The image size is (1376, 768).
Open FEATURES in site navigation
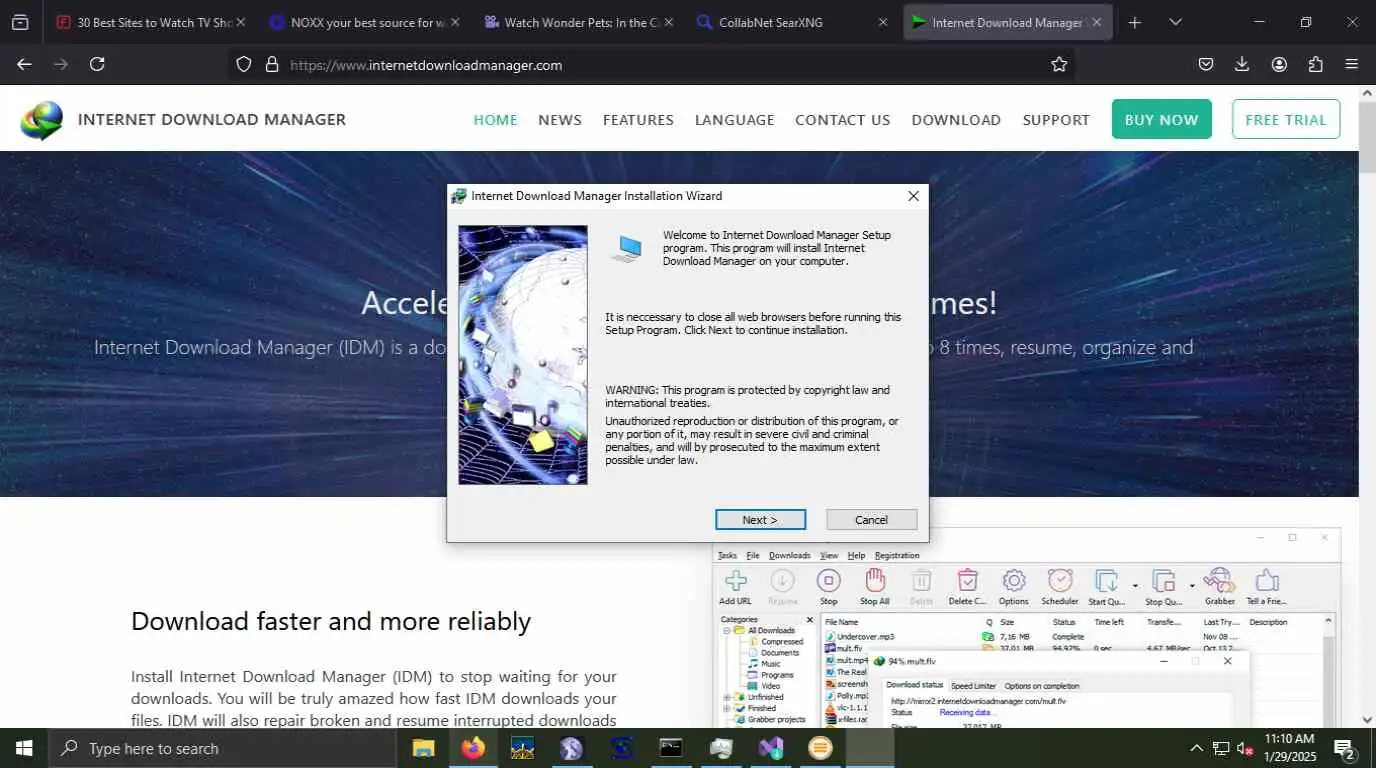click(638, 120)
